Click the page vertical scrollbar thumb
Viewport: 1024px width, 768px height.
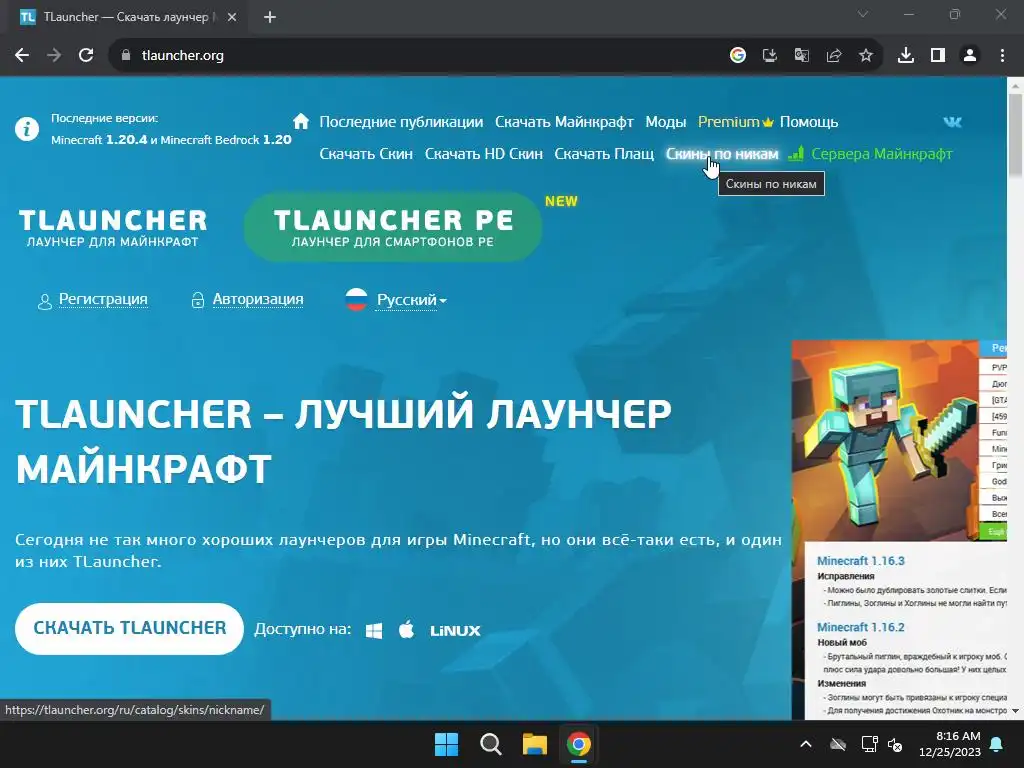point(1015,135)
